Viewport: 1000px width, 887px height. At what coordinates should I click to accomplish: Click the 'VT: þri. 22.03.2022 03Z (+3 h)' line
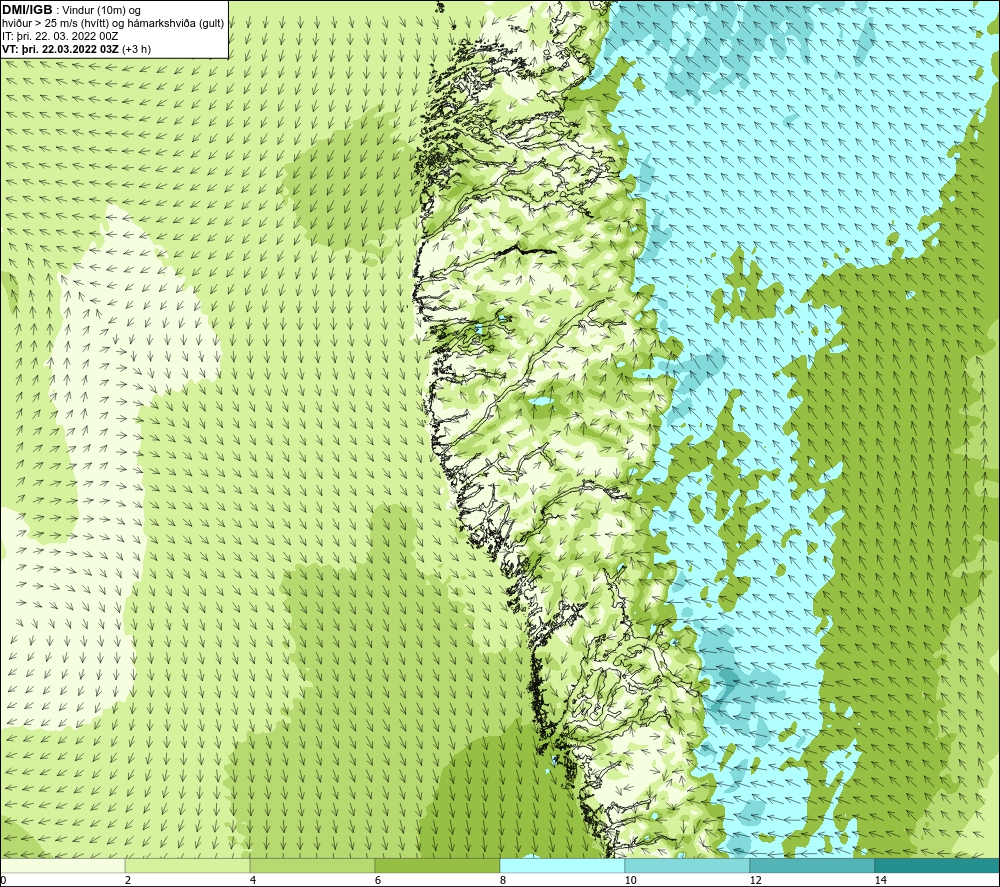click(77, 49)
